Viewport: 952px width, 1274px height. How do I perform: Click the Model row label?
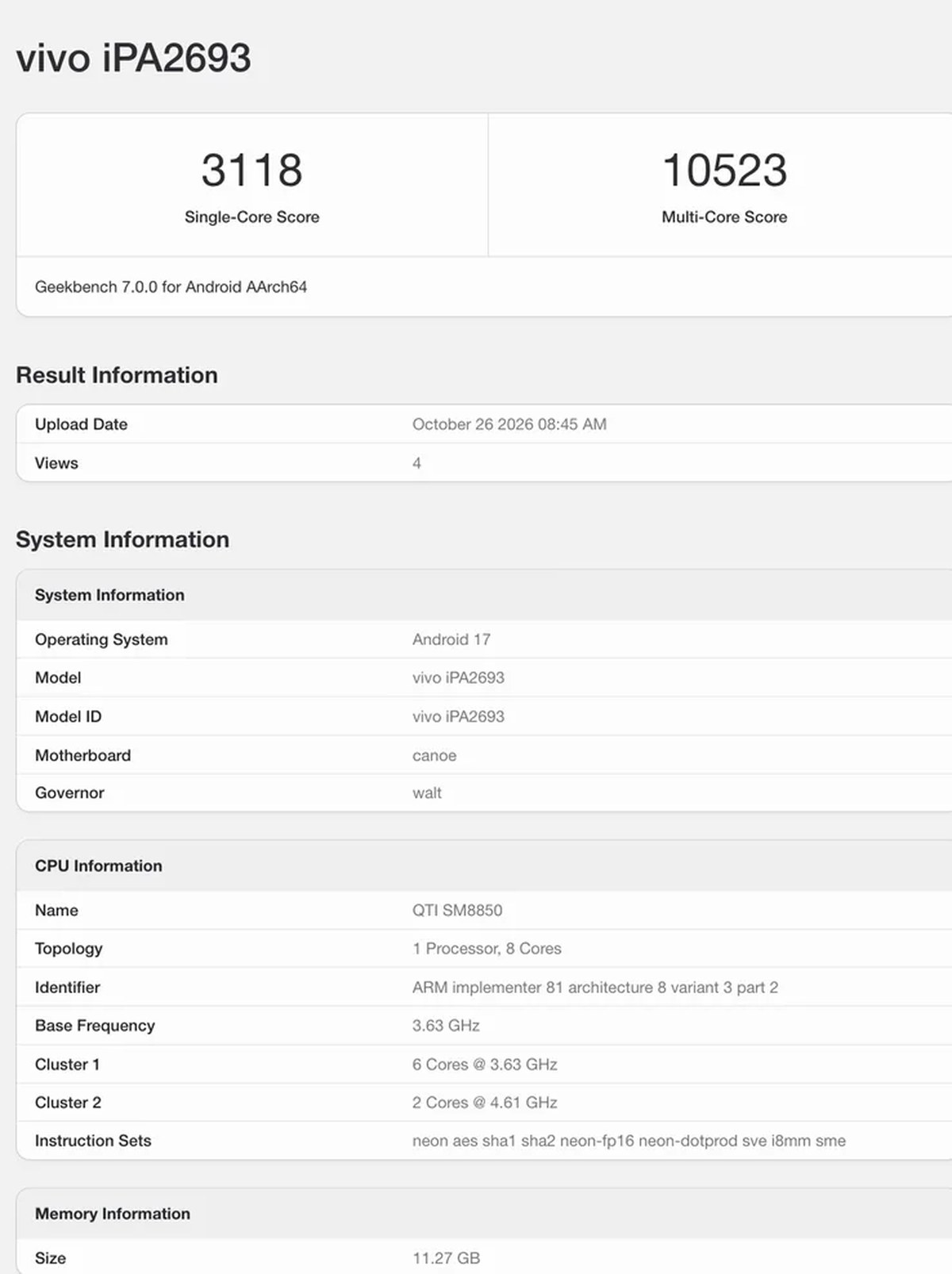coord(58,677)
